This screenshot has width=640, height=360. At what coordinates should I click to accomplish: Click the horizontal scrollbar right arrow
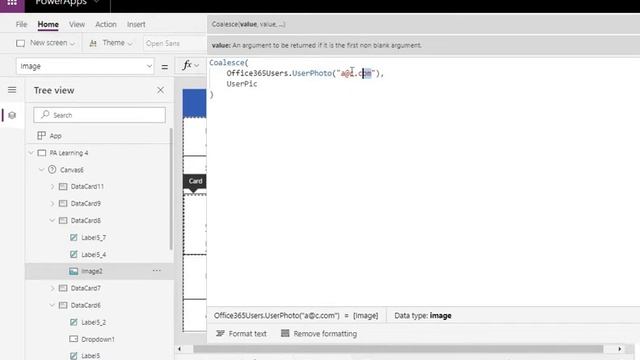tap(620, 349)
